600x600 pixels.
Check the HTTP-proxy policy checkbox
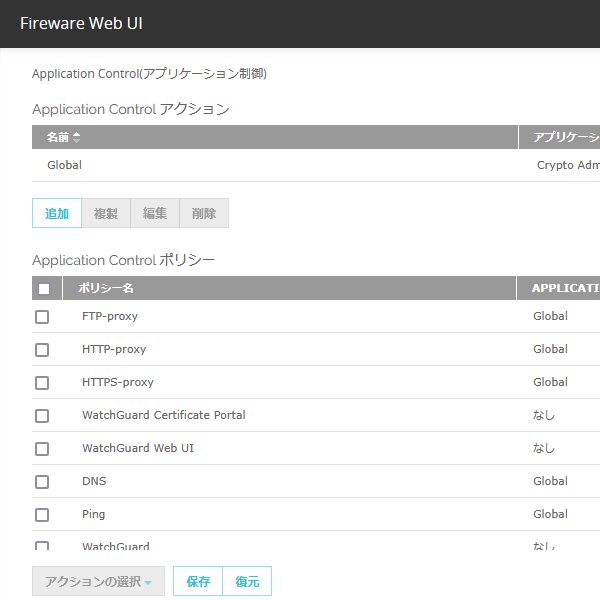(x=42, y=350)
